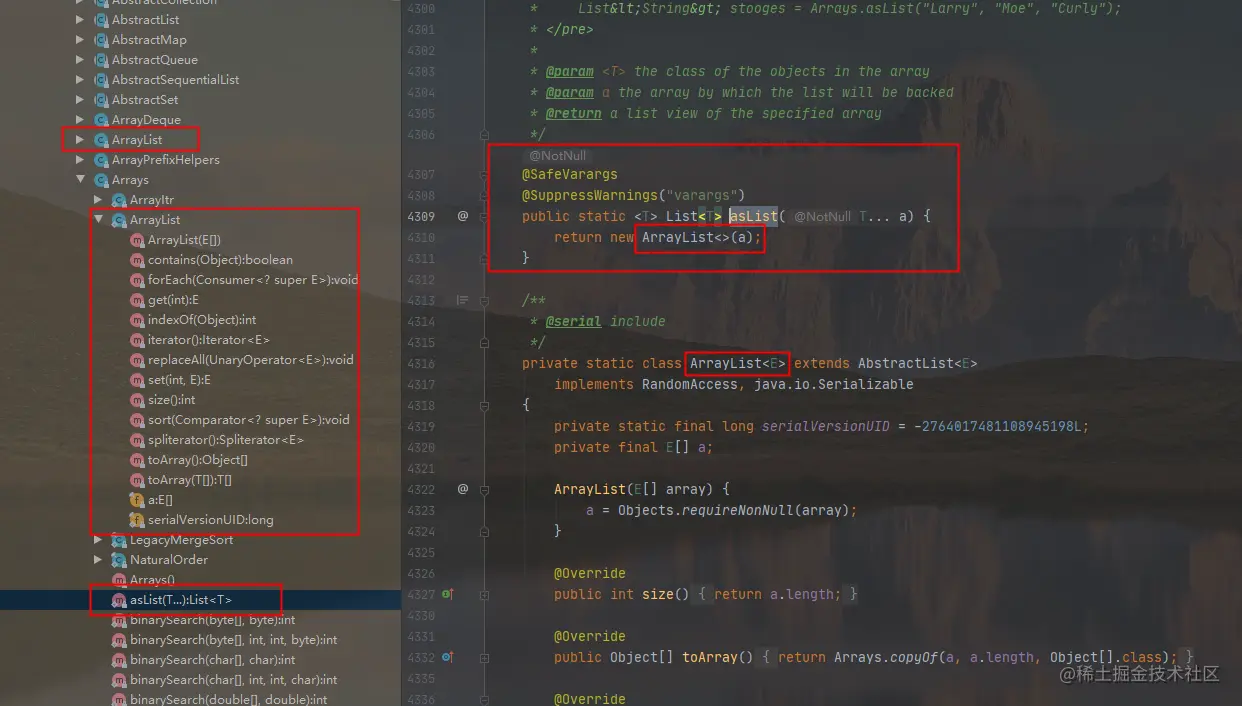This screenshot has width=1242, height=706.
Task: Click the ArrayDeque class icon
Action: point(101,120)
